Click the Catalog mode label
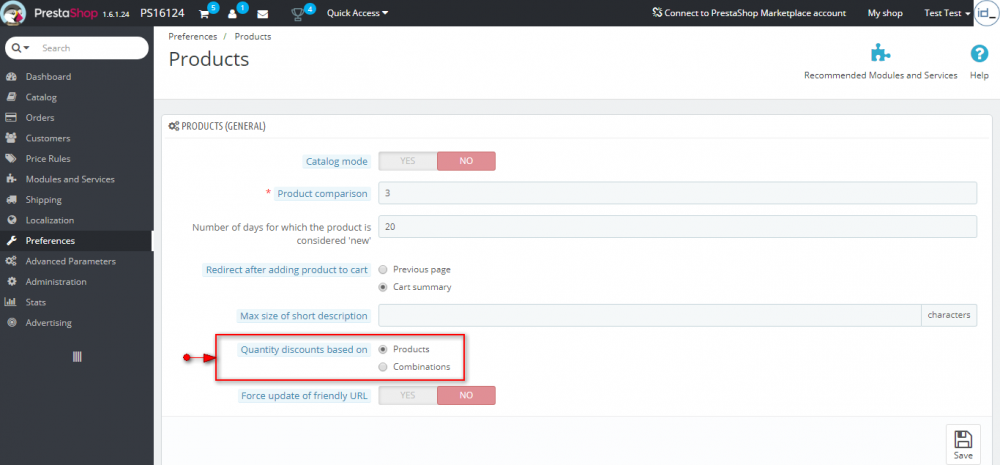Image resolution: width=1000 pixels, height=465 pixels. 337,161
